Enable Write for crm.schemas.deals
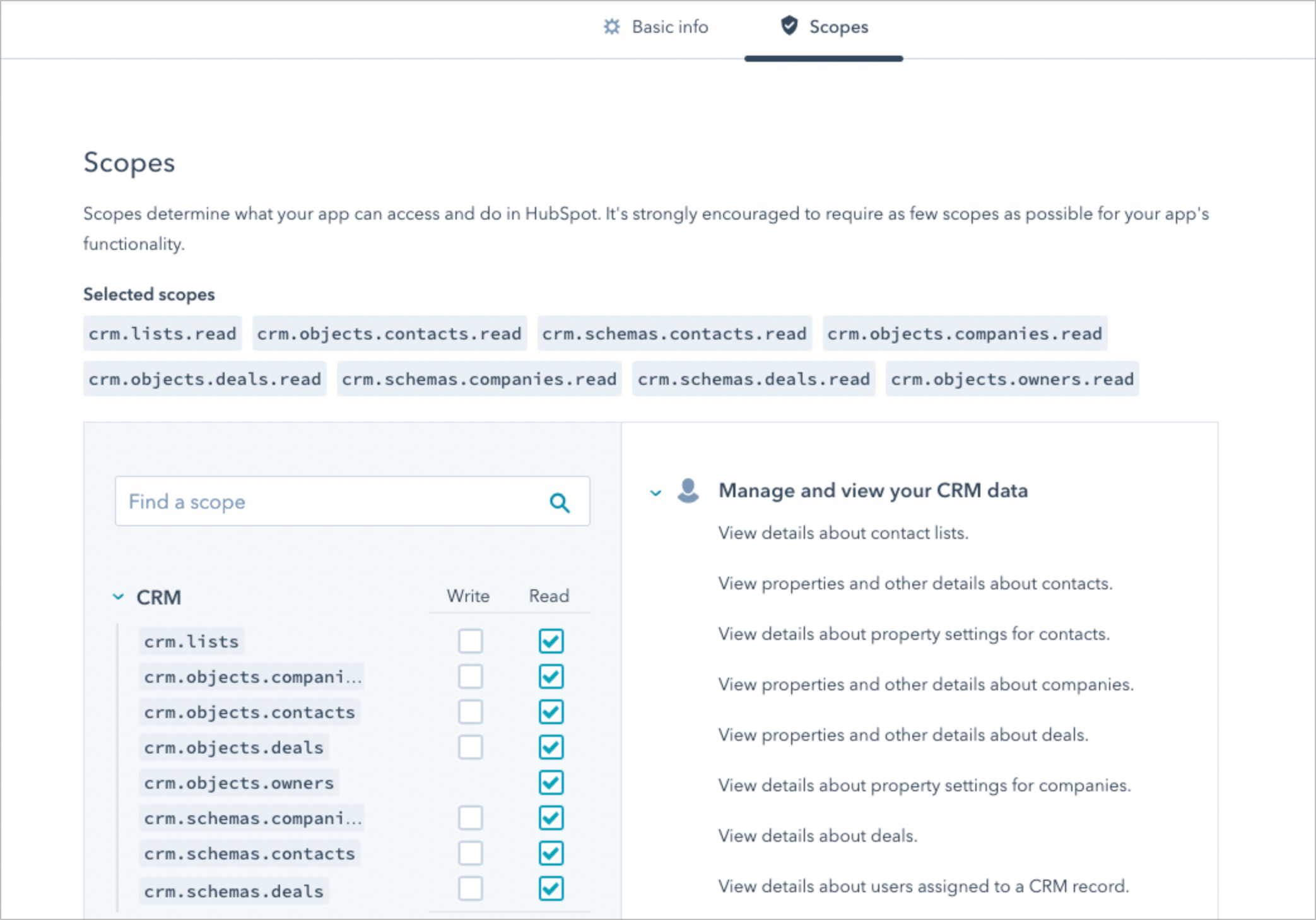 [470, 888]
